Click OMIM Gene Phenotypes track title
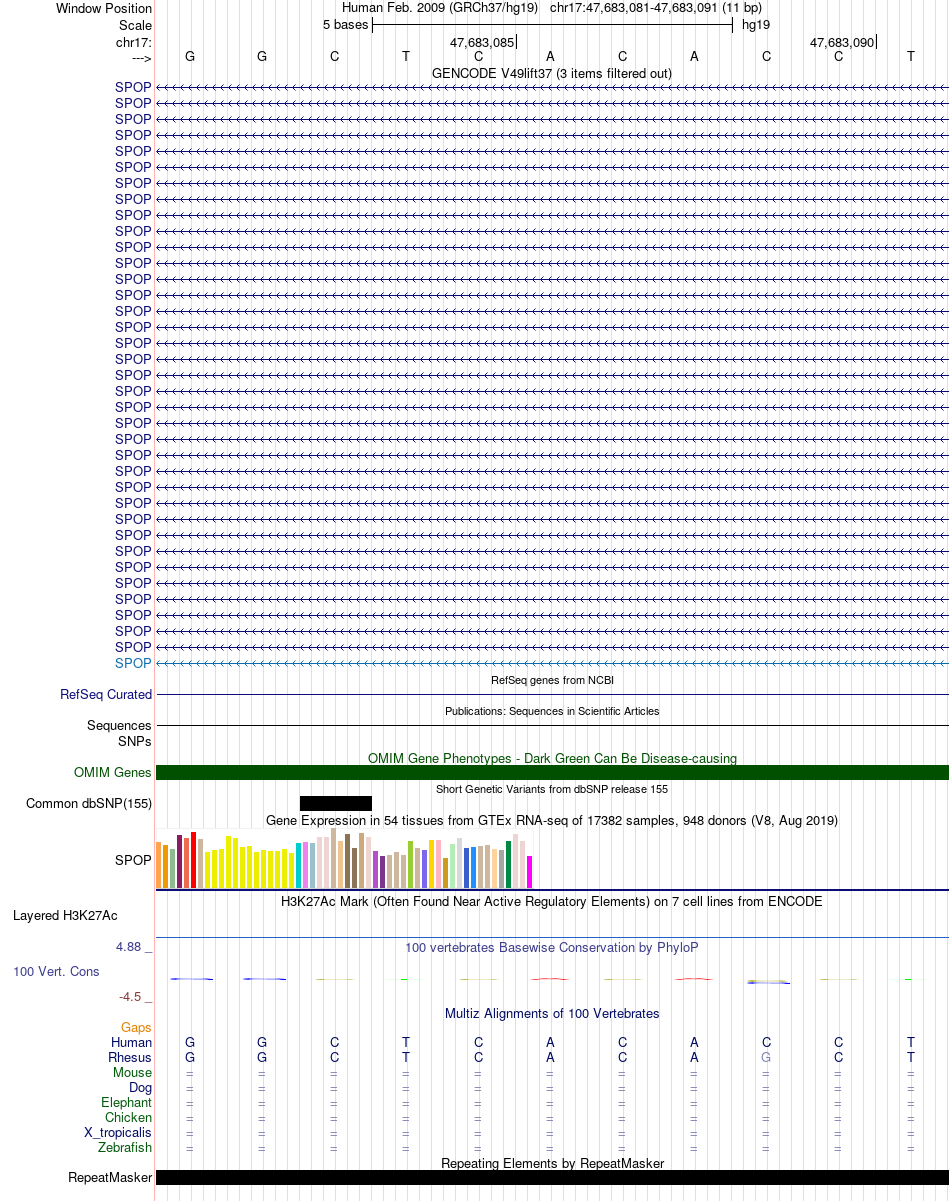The image size is (950, 1201). point(552,758)
